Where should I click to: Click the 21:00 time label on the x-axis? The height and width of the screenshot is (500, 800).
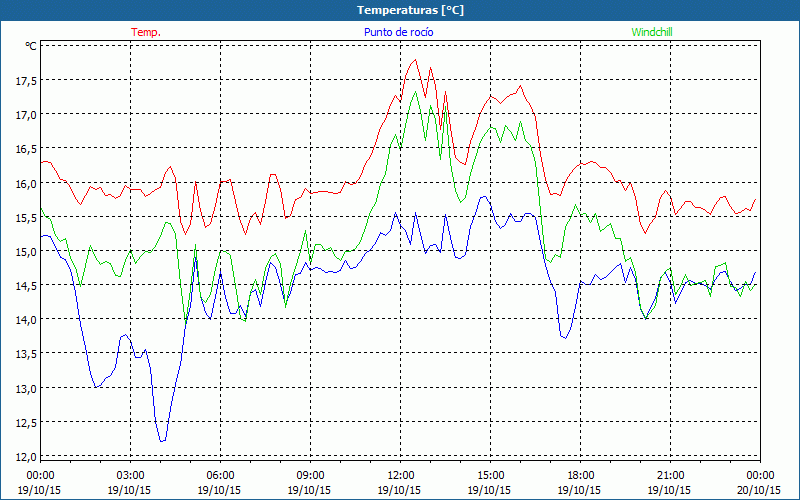(x=670, y=476)
